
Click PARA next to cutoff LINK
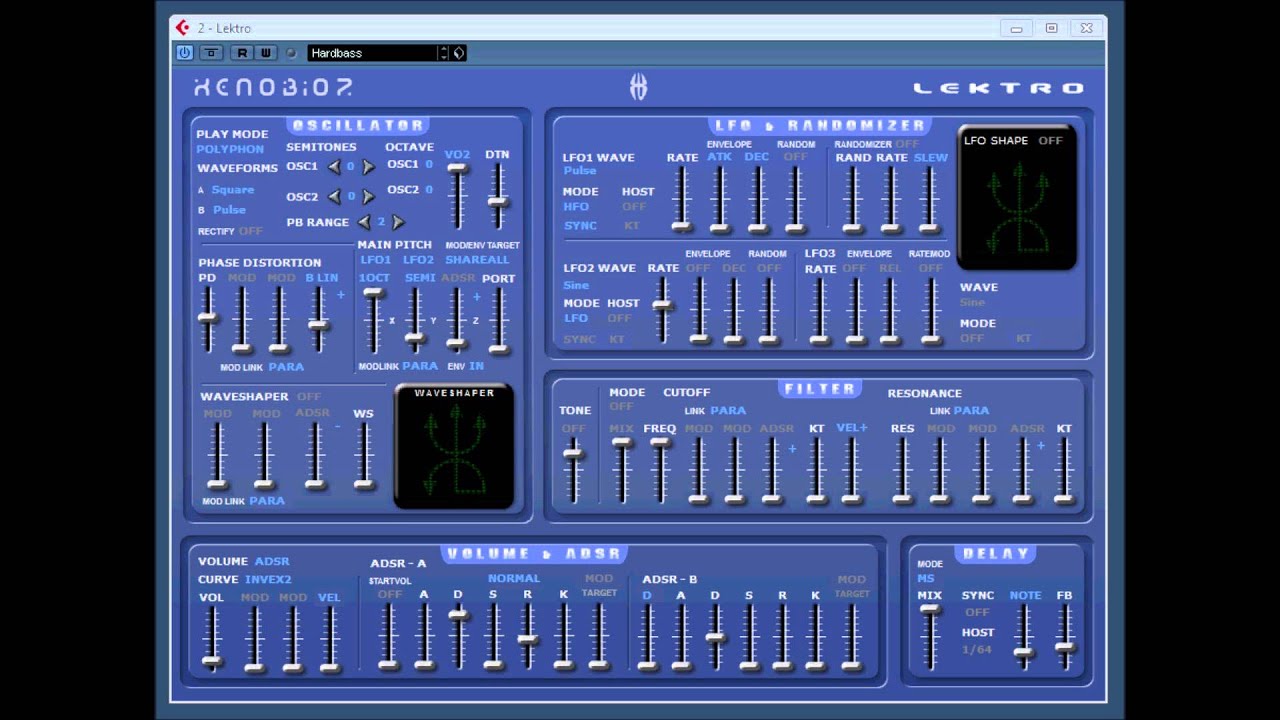click(728, 410)
